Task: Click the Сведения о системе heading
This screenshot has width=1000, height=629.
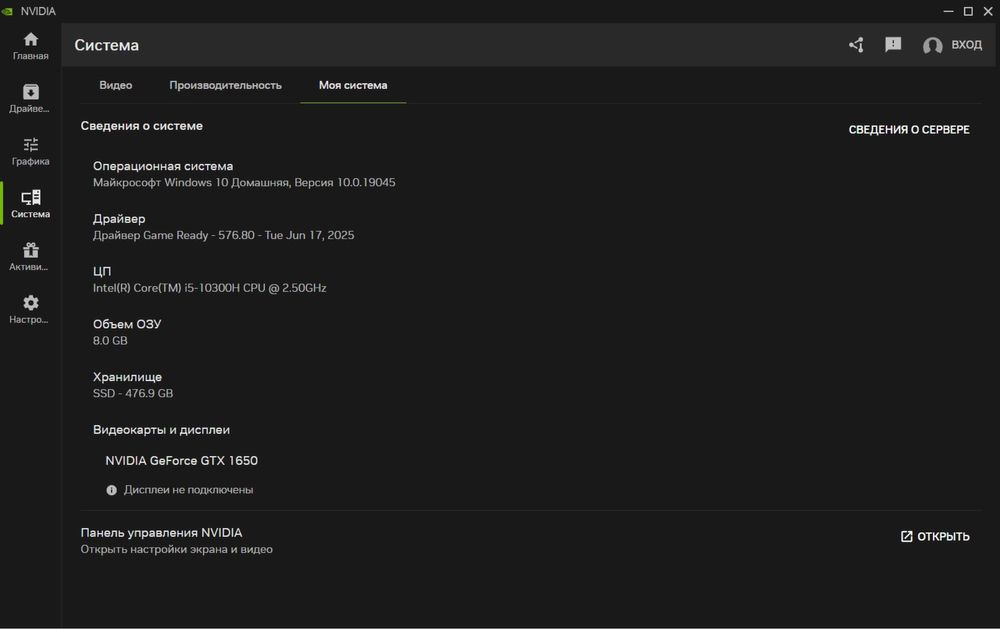Action: [142, 126]
